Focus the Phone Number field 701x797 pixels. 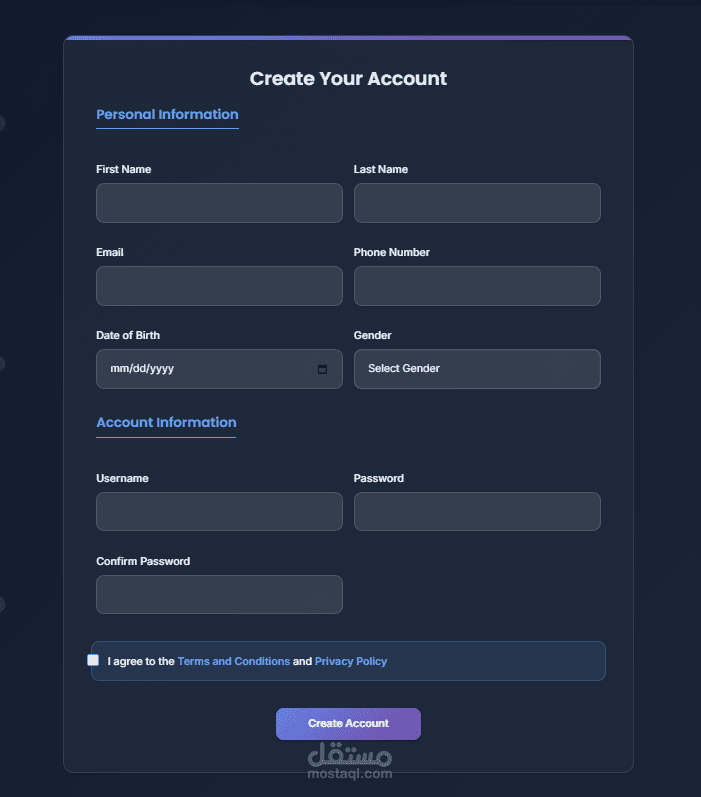tap(477, 286)
